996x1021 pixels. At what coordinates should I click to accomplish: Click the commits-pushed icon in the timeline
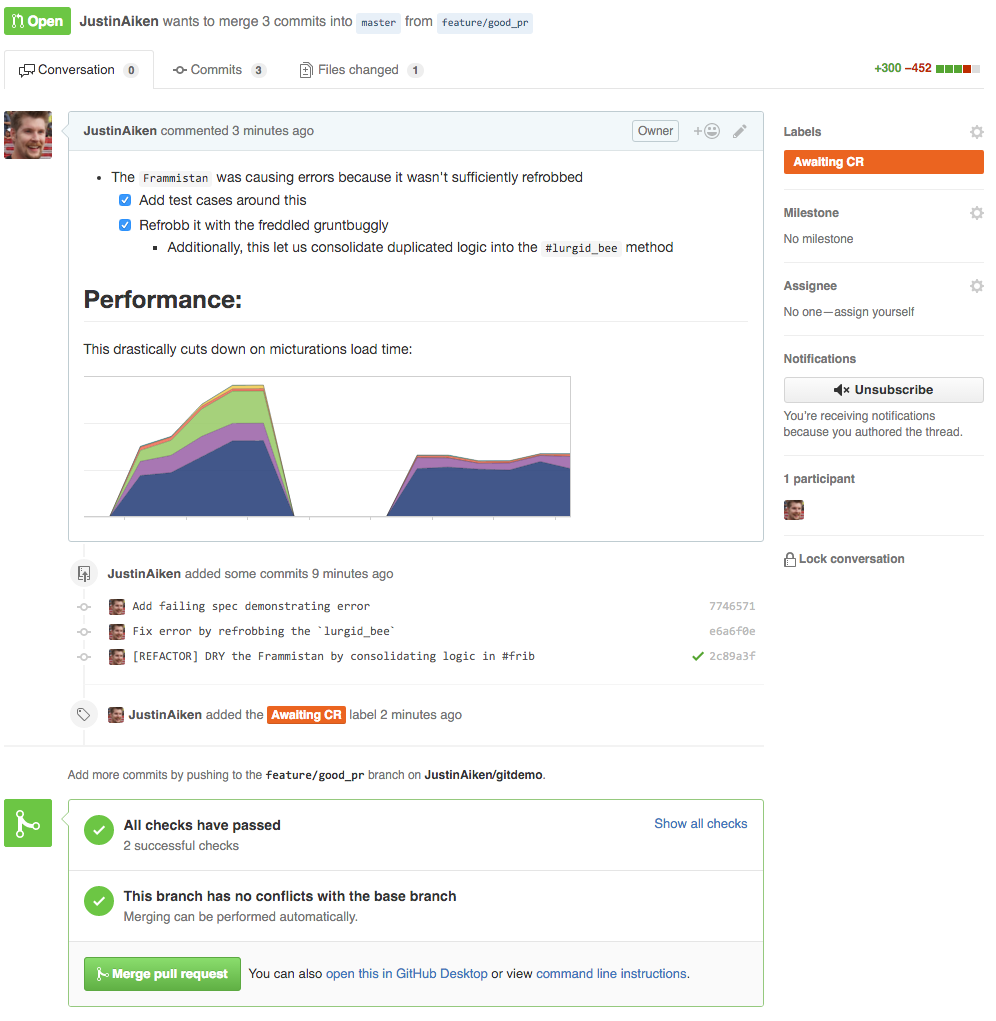tap(83, 574)
